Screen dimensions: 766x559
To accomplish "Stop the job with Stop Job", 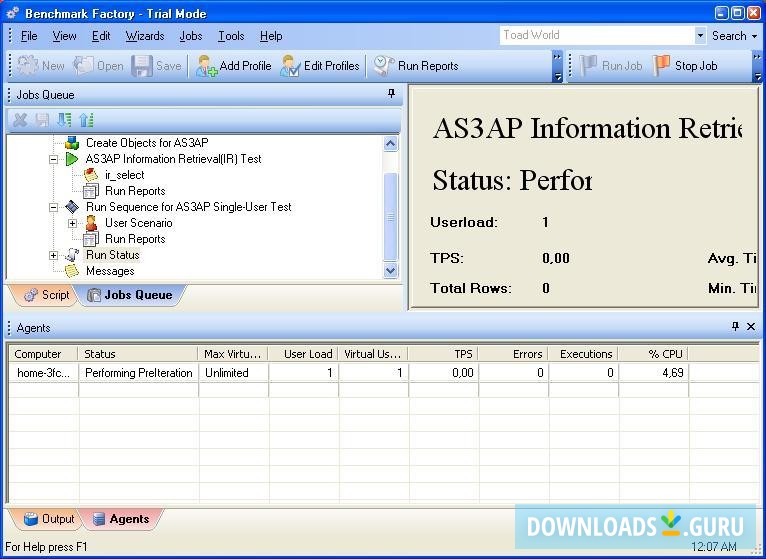I will (x=685, y=65).
